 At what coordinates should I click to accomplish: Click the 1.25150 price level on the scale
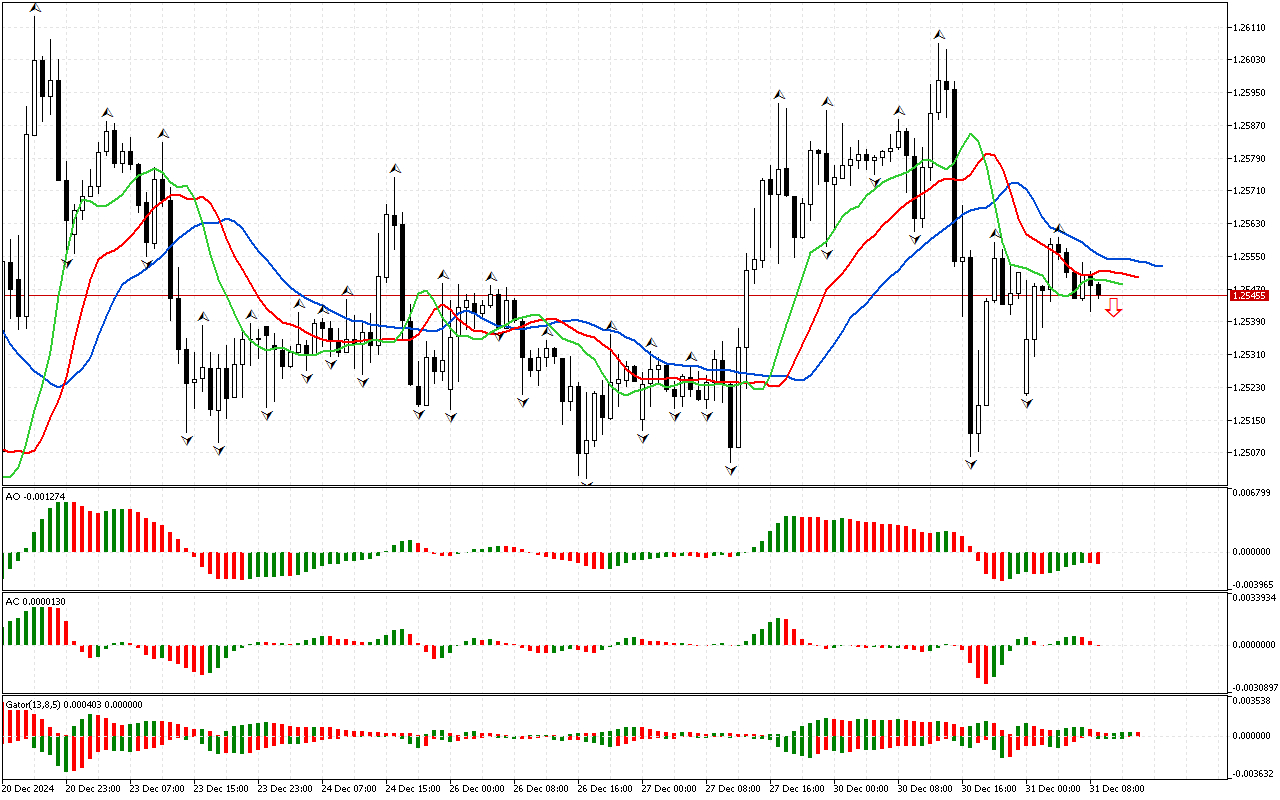pyautogui.click(x=1251, y=421)
